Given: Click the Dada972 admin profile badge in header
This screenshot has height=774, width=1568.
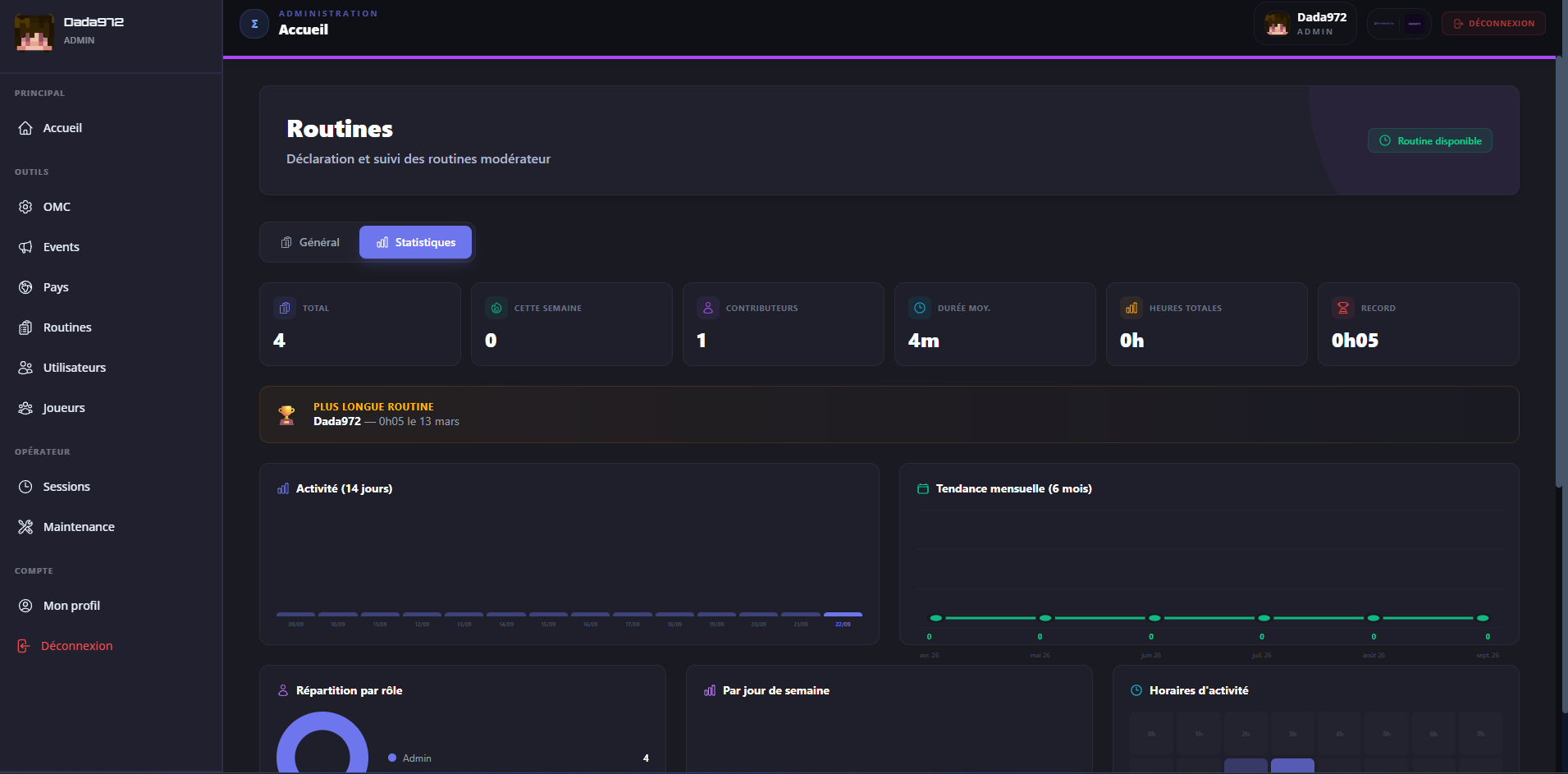Looking at the screenshot, I should click(1305, 24).
